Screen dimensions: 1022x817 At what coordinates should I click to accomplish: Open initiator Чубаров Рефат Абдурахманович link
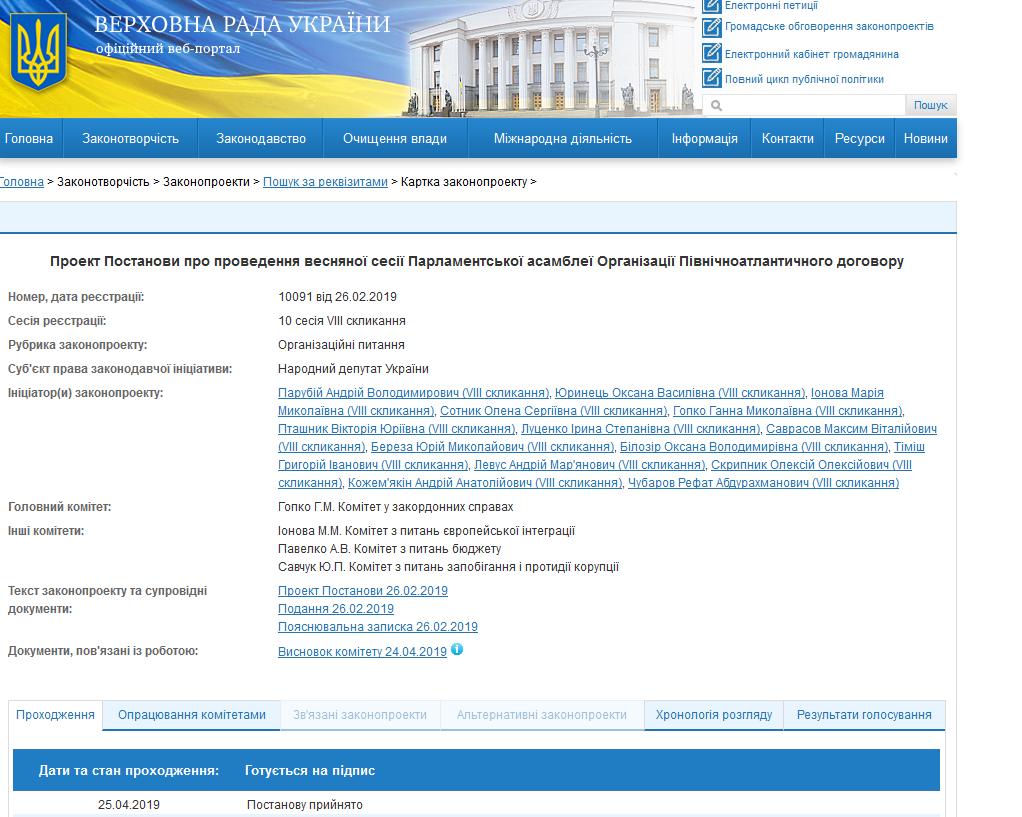coord(763,483)
